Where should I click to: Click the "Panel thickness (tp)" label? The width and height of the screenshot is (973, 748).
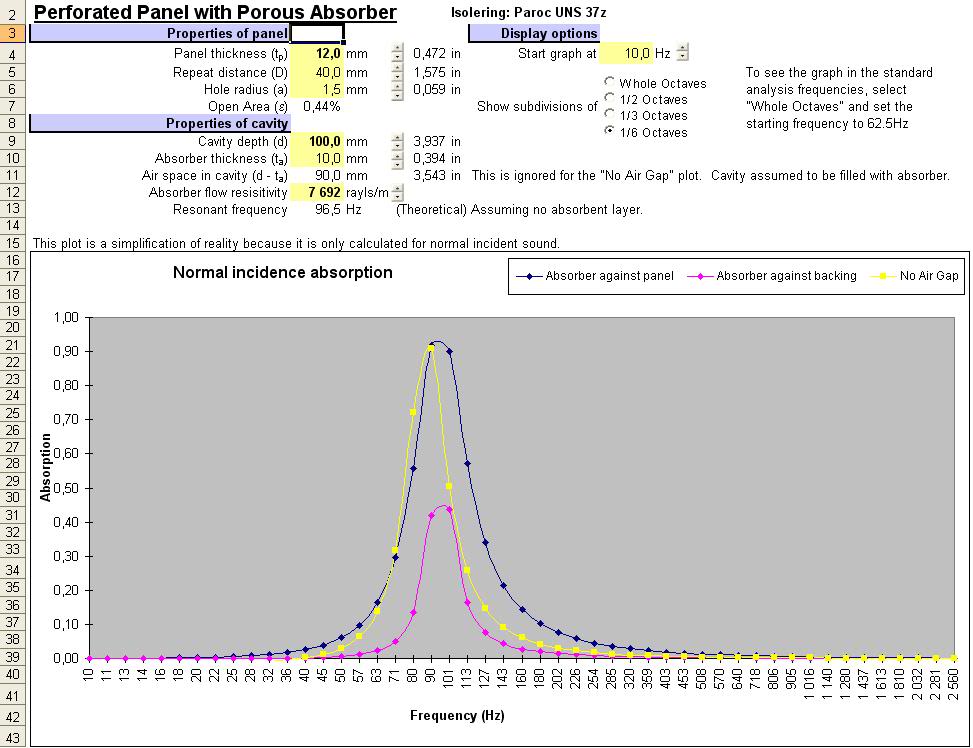[x=231, y=55]
